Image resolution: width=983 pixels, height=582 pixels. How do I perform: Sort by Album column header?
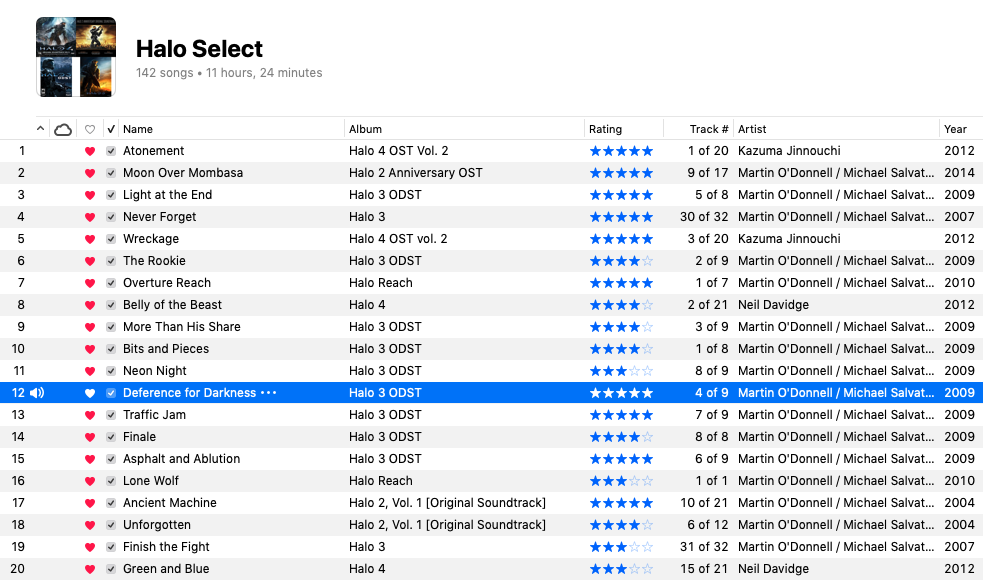click(x=365, y=129)
